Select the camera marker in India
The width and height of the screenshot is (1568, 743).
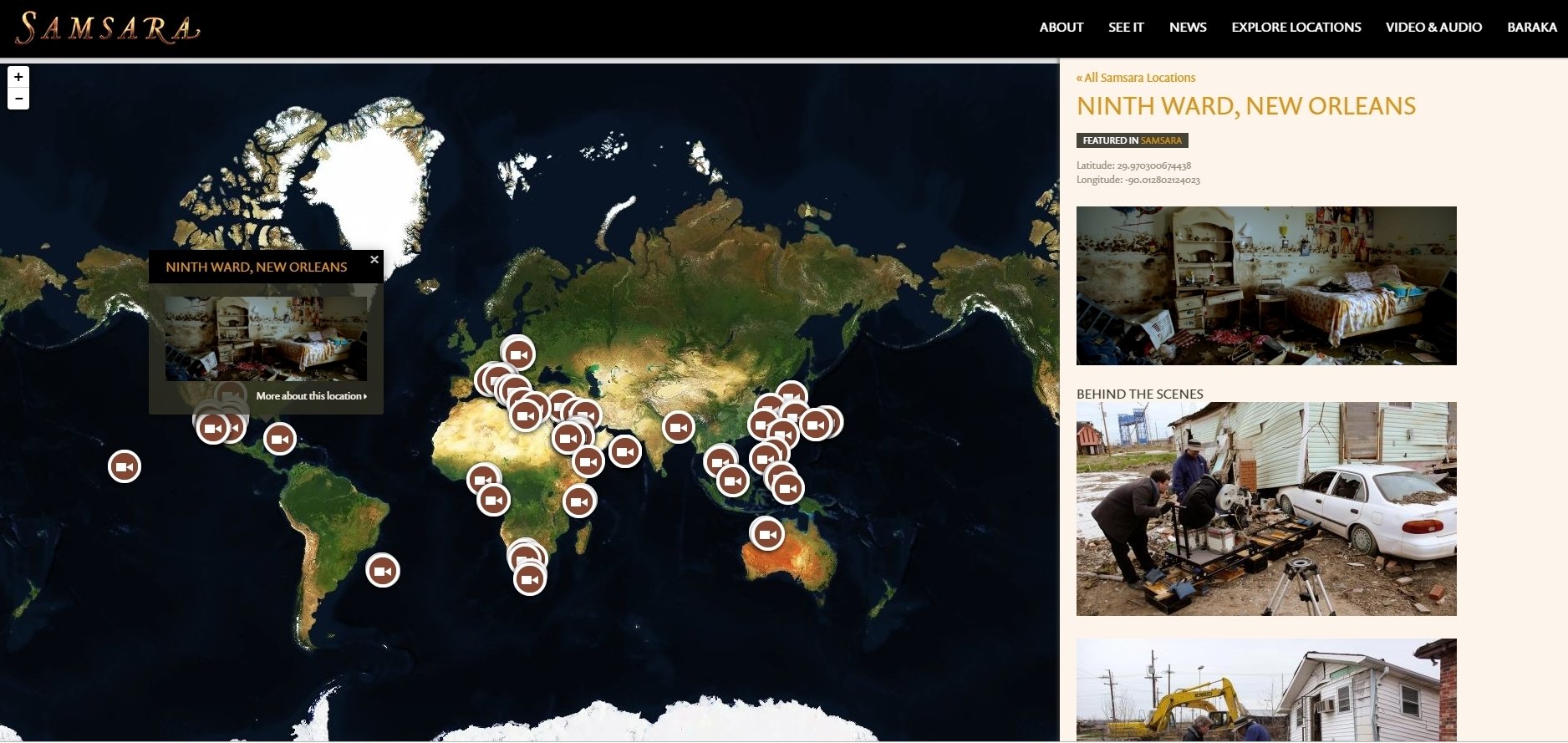tap(679, 427)
